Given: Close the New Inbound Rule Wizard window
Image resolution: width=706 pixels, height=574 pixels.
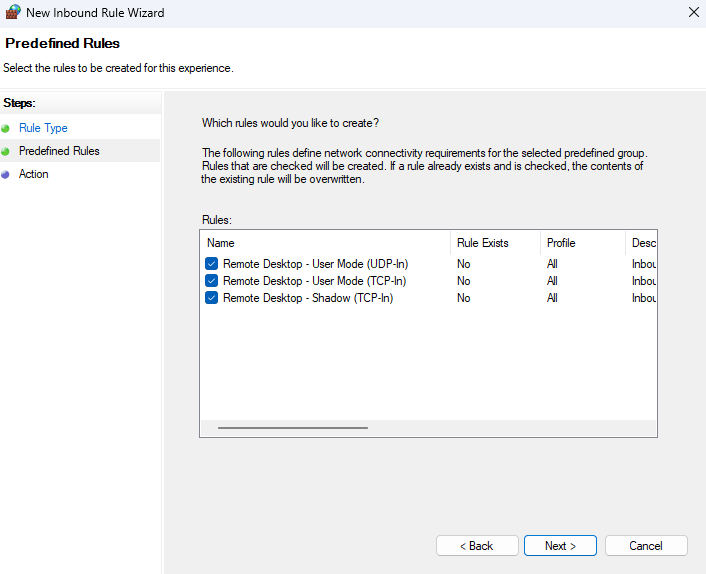Looking at the screenshot, I should click(x=694, y=13).
